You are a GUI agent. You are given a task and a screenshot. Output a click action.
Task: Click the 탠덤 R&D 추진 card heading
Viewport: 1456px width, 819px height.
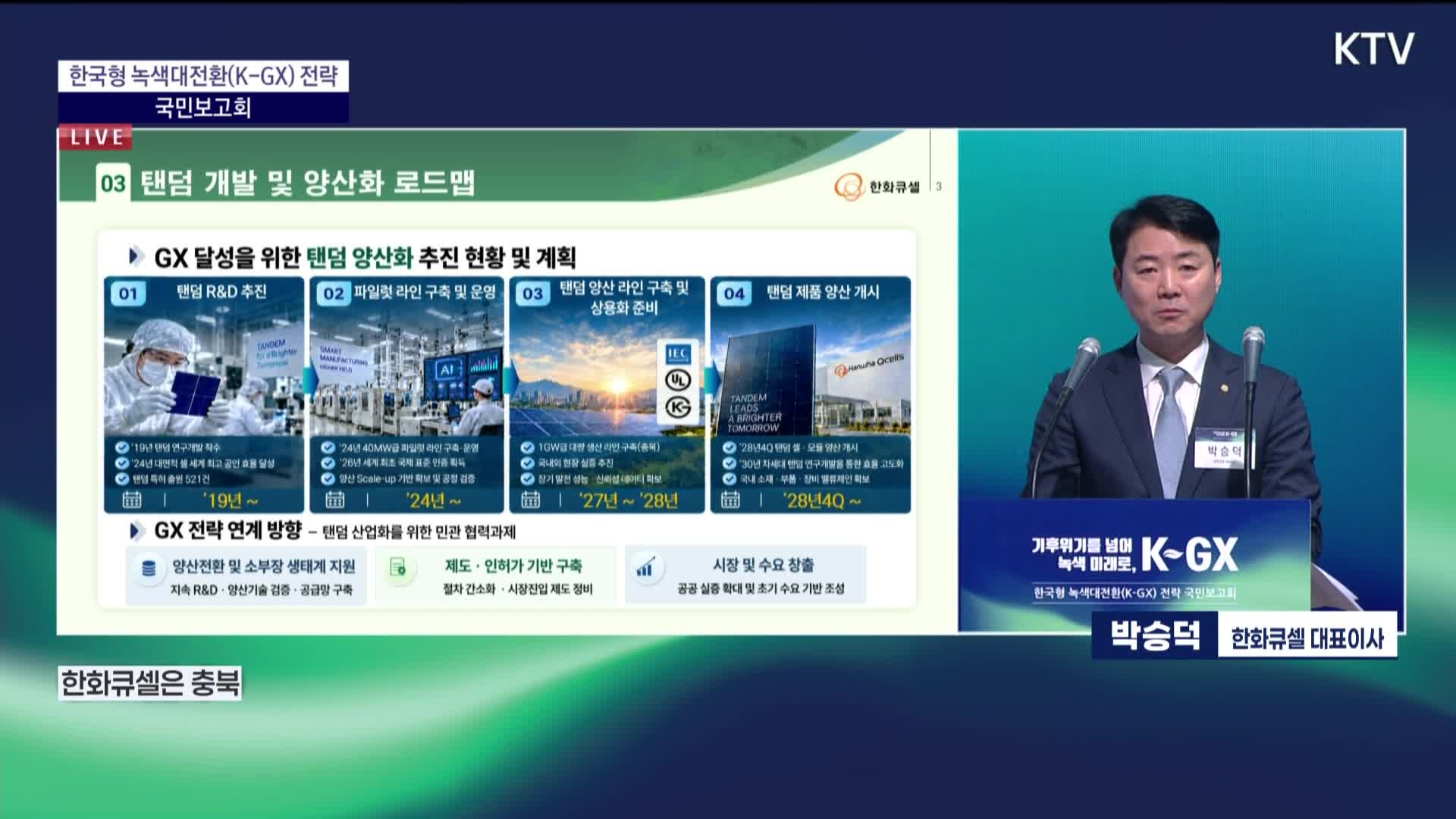(221, 292)
